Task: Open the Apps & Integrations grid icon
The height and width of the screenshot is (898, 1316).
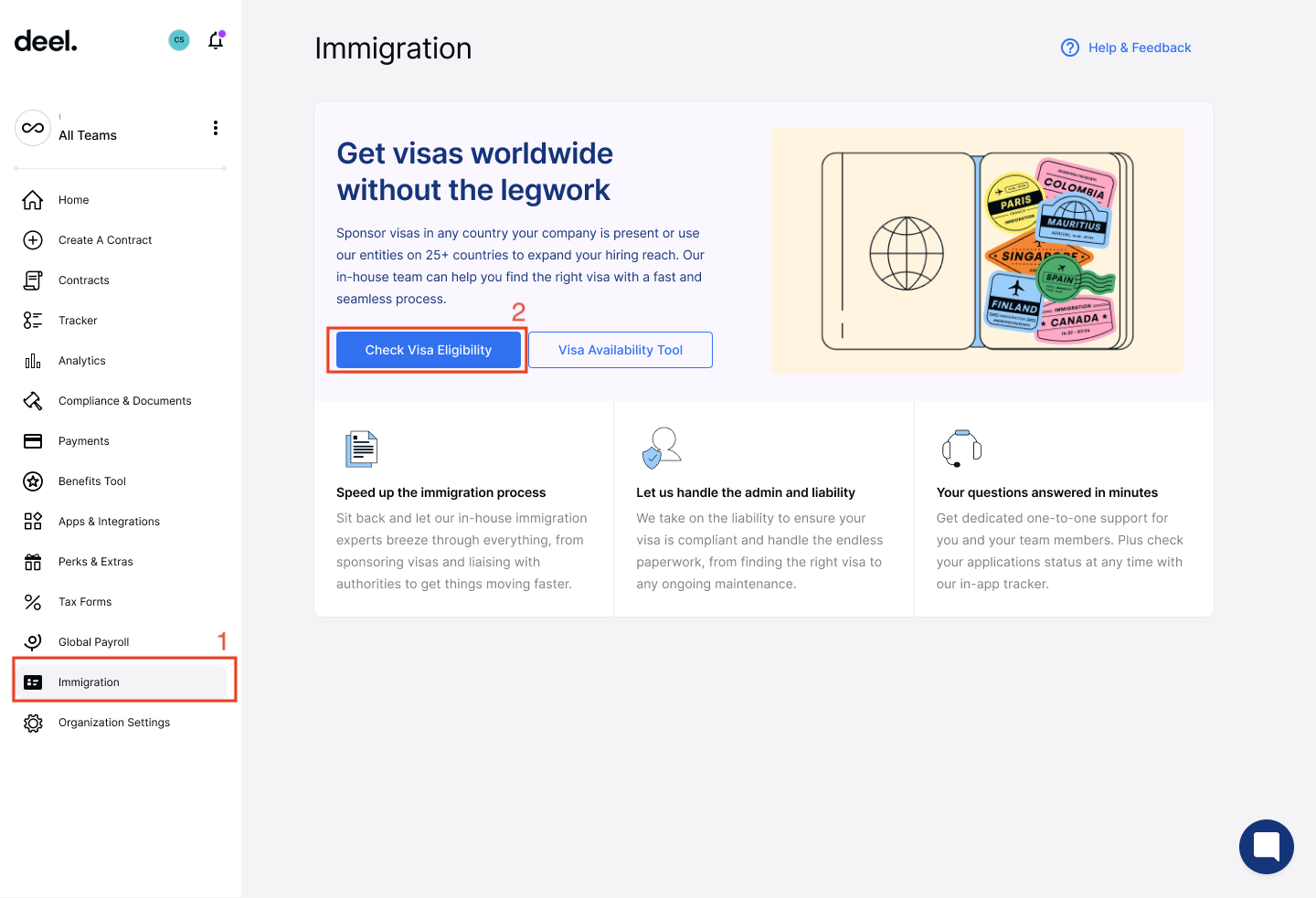Action: tap(33, 521)
